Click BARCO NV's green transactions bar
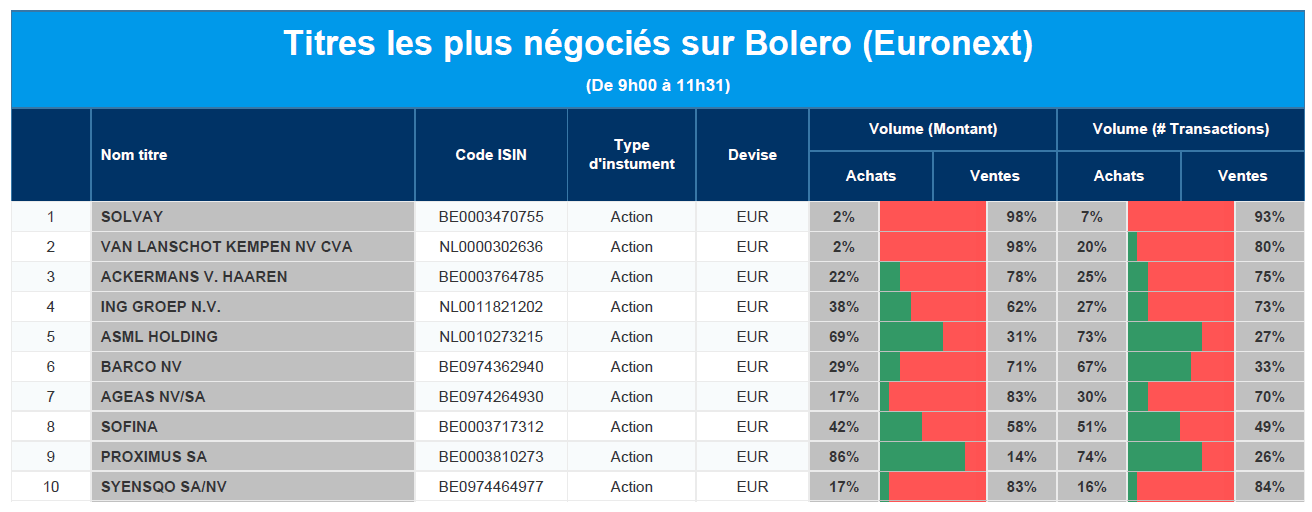This screenshot has height=512, width=1312. [x=1159, y=367]
